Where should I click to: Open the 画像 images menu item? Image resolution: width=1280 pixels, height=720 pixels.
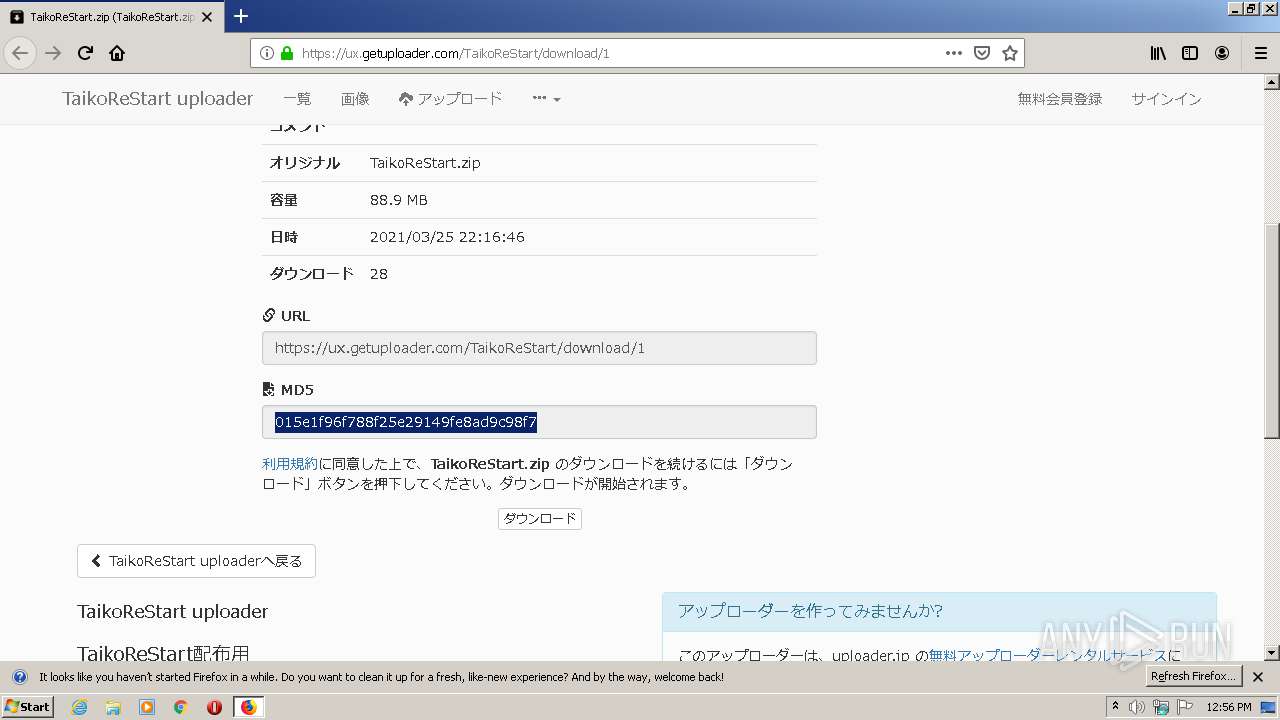355,99
